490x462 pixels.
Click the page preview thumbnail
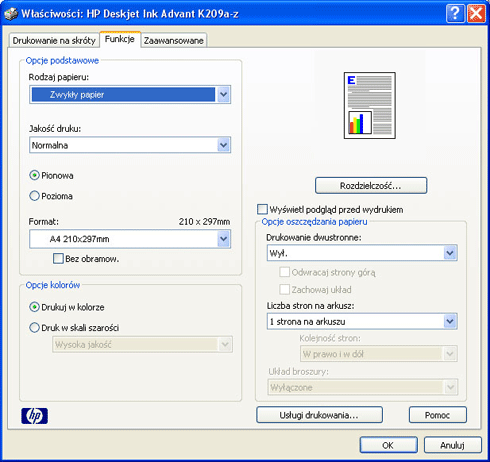click(x=370, y=105)
